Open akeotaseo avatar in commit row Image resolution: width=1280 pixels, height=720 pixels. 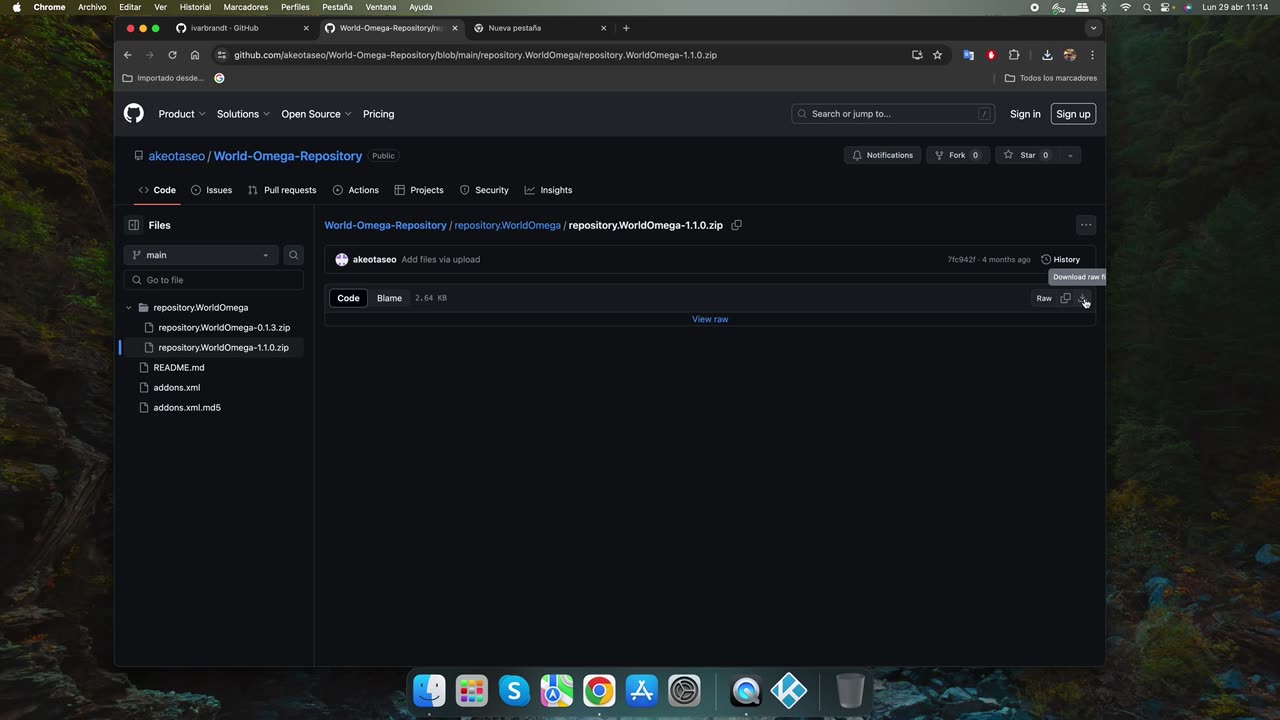[x=342, y=259]
